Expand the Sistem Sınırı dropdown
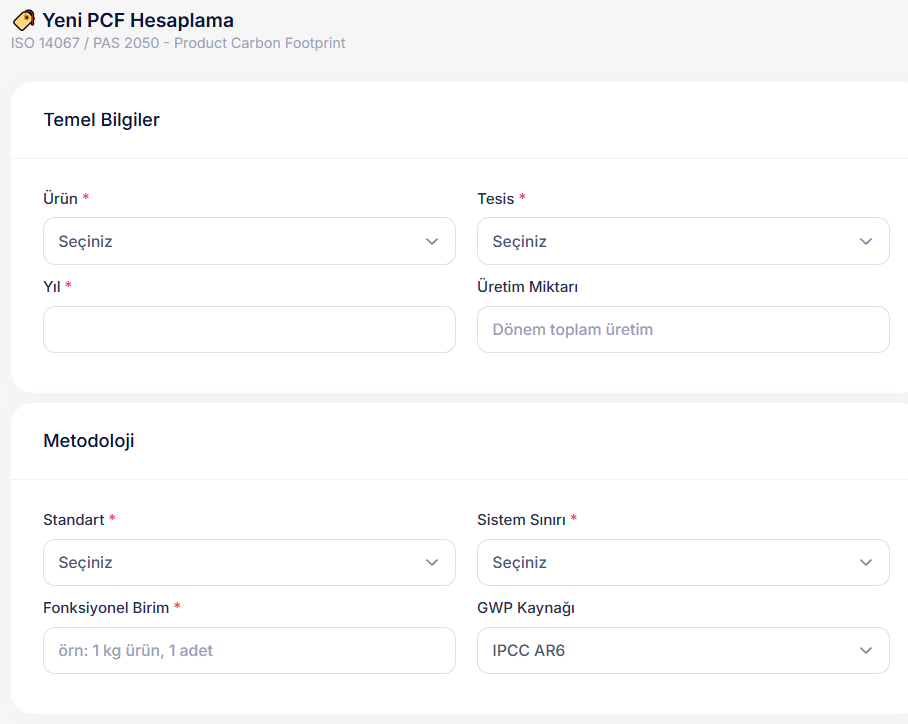Viewport: 908px width, 724px height. 683,563
